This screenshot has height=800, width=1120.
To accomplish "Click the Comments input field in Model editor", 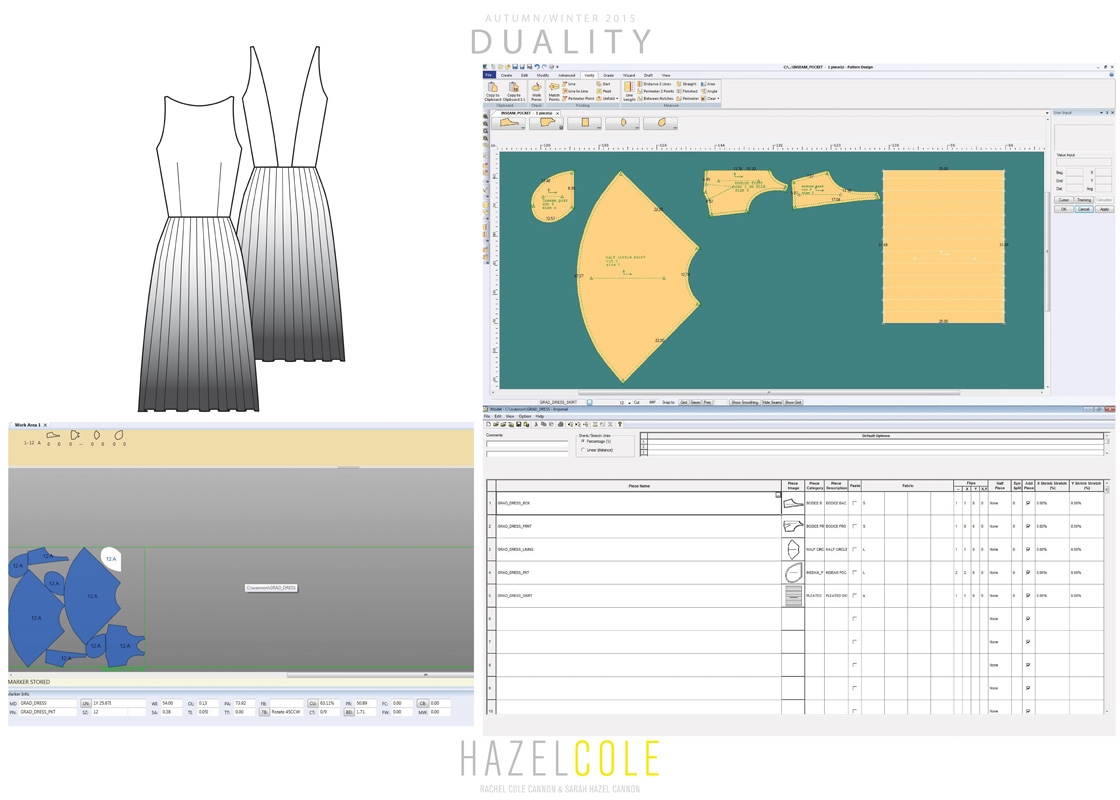I will pos(527,444).
